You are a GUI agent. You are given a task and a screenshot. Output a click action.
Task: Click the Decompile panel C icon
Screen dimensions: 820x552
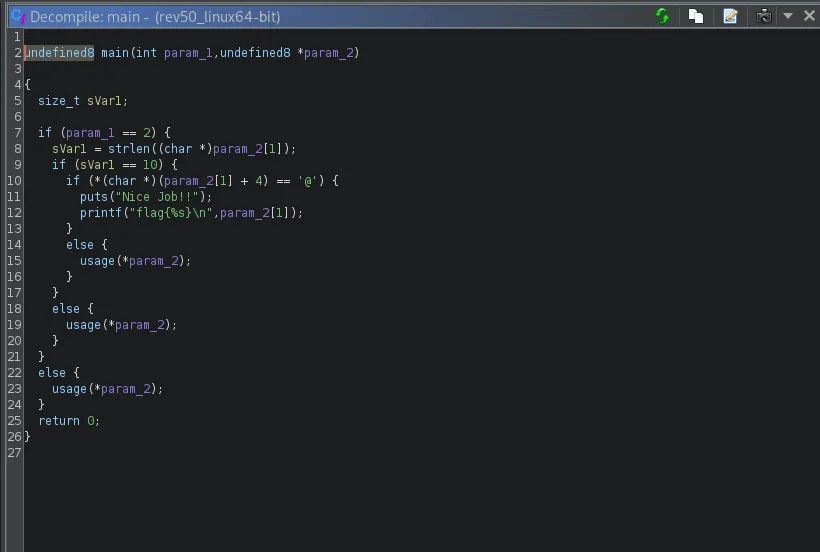[x=18, y=16]
